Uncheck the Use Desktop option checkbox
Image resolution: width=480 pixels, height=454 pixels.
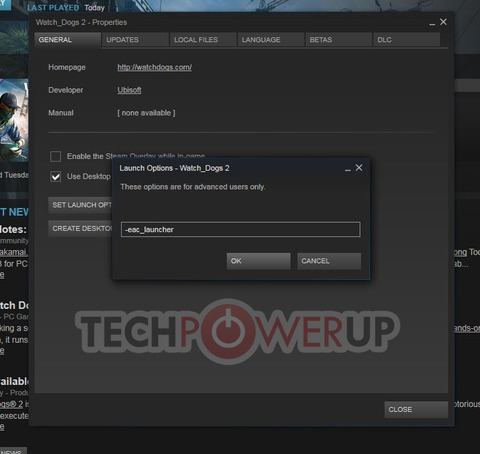(x=55, y=176)
